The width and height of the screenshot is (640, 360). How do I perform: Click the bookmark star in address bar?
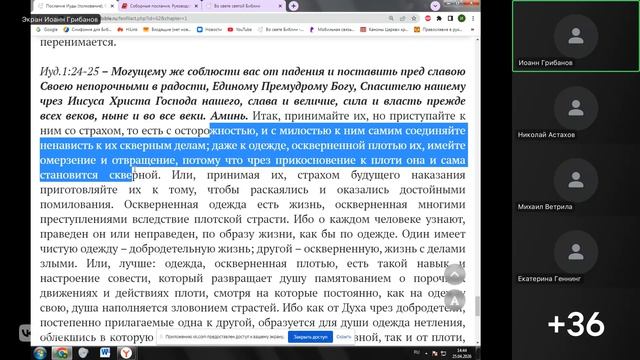(413, 18)
